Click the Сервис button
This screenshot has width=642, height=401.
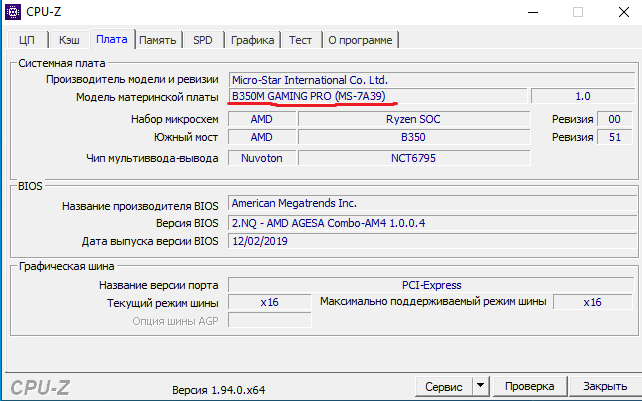[443, 387]
